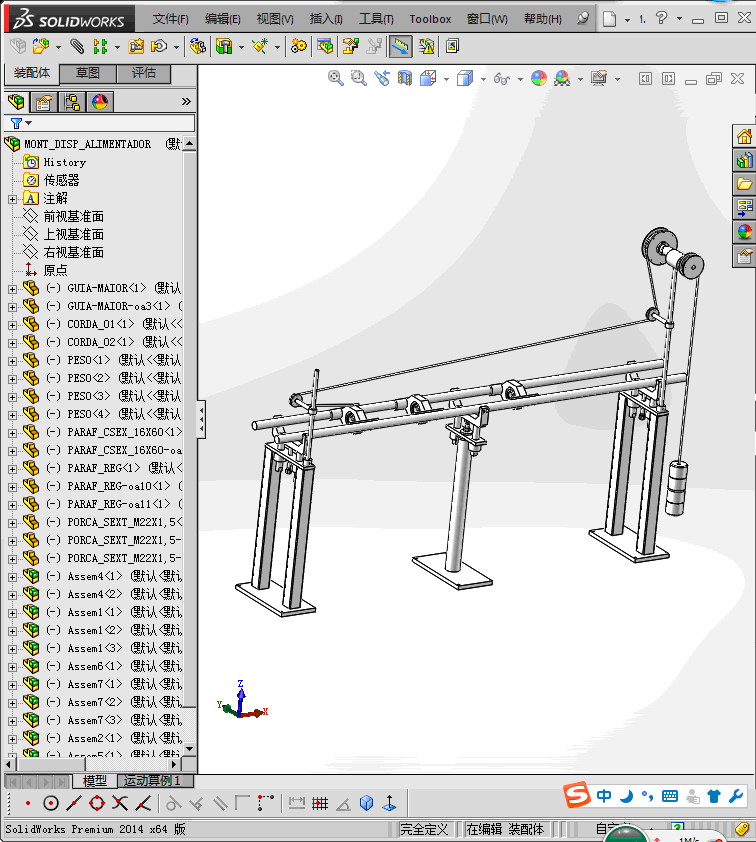Click the help question mark icon
The image size is (756, 842).
pyautogui.click(x=662, y=18)
